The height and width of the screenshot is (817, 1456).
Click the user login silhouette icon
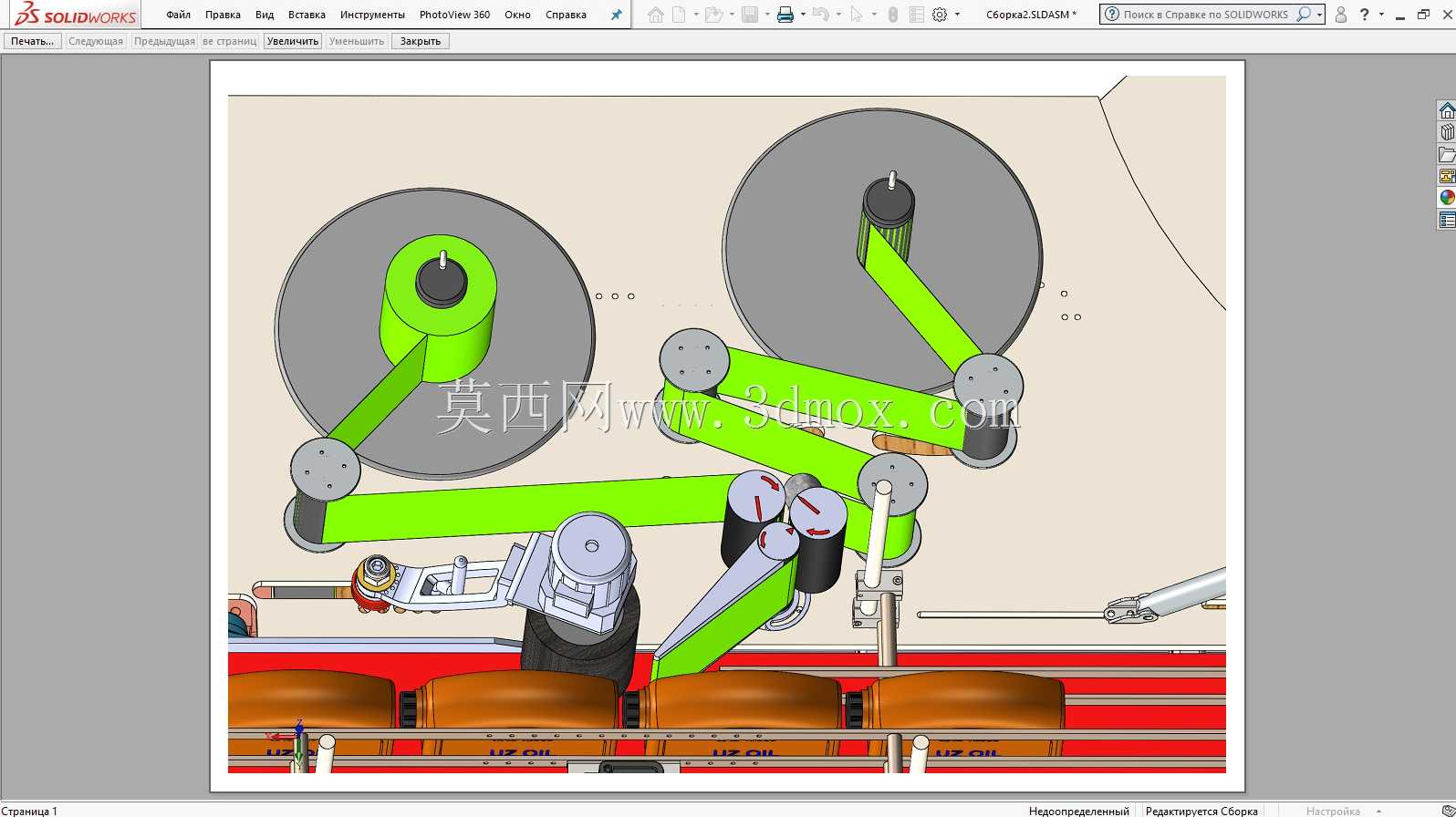click(1340, 15)
